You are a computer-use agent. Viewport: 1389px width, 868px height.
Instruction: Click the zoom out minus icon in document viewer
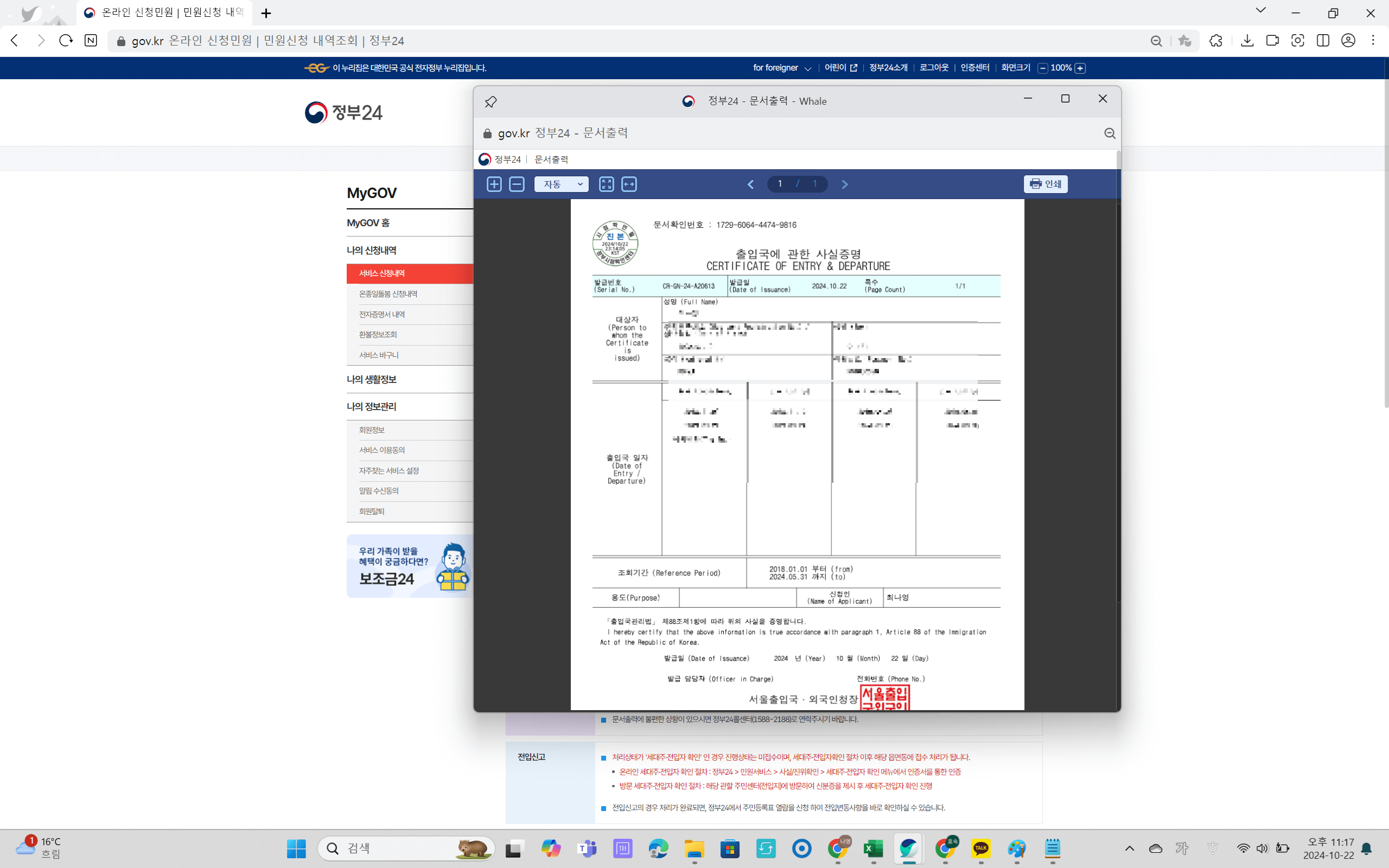click(x=517, y=184)
